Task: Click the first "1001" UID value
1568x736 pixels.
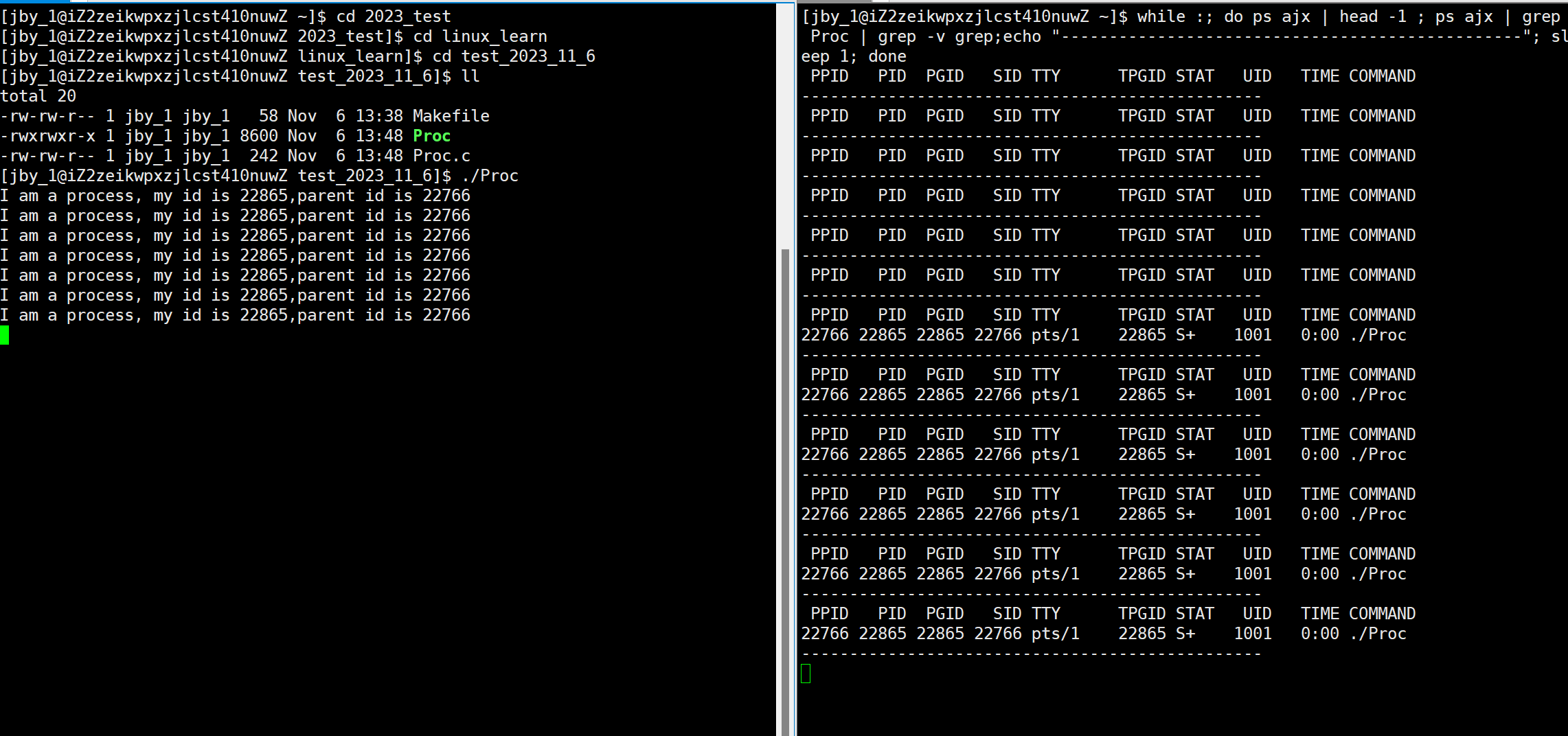Action: pyautogui.click(x=1253, y=335)
